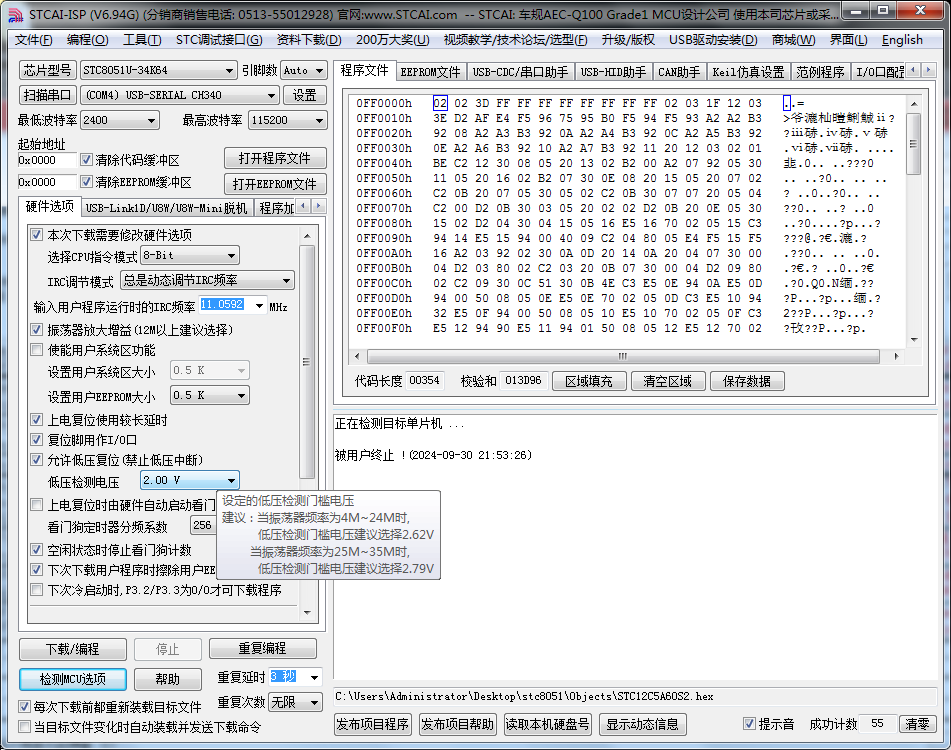The height and width of the screenshot is (750, 951).
Task: Enable 当目标文件变化时自动装载 checkbox
Action: pyautogui.click(x=24, y=727)
